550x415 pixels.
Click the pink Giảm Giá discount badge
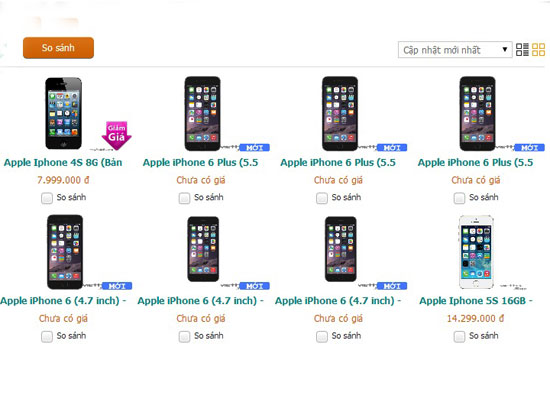(x=116, y=136)
